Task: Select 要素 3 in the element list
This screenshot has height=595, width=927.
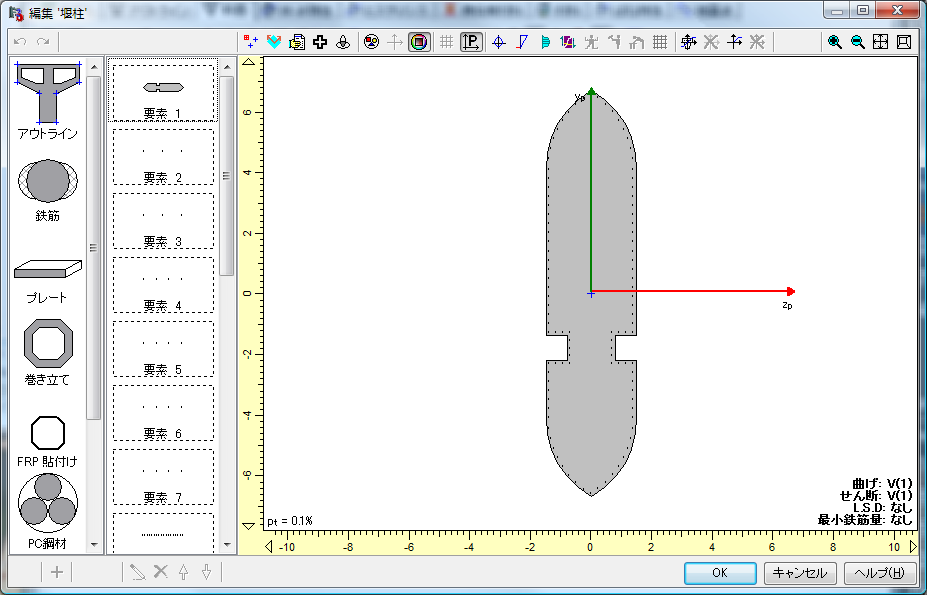Action: point(163,221)
